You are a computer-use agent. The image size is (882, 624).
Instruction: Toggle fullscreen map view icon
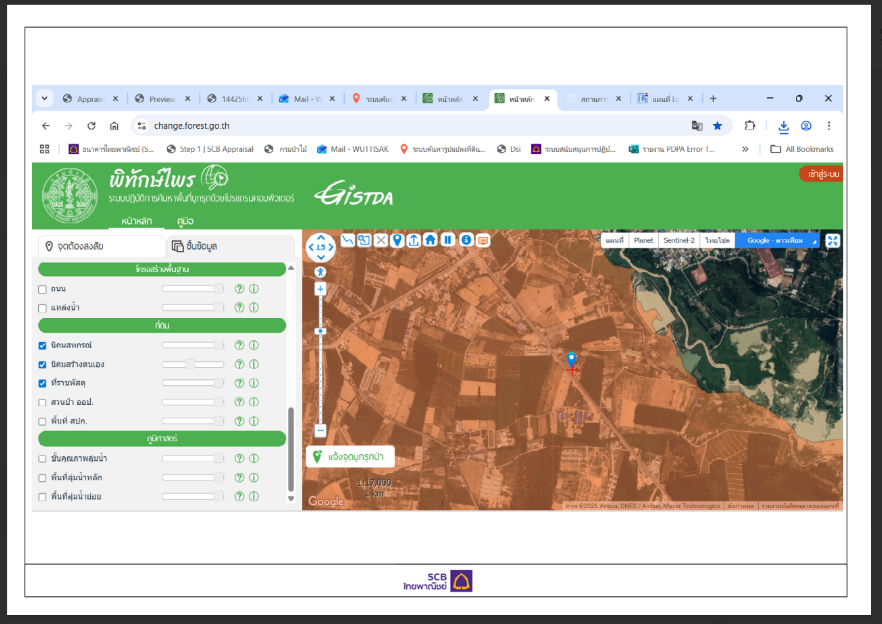(832, 241)
